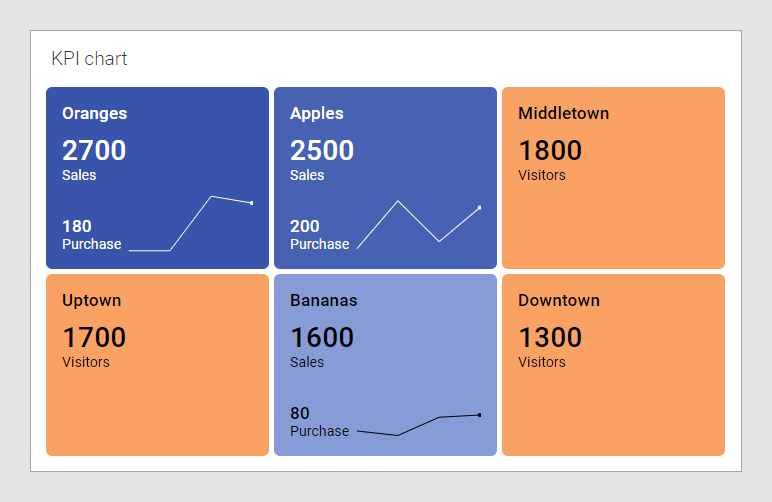
Task: Click the 1600 Sales value on Bananas
Action: point(322,337)
